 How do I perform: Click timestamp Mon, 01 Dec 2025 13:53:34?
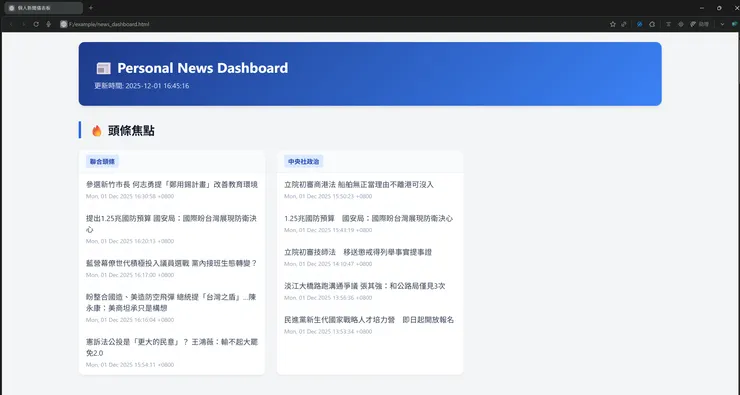click(328, 332)
